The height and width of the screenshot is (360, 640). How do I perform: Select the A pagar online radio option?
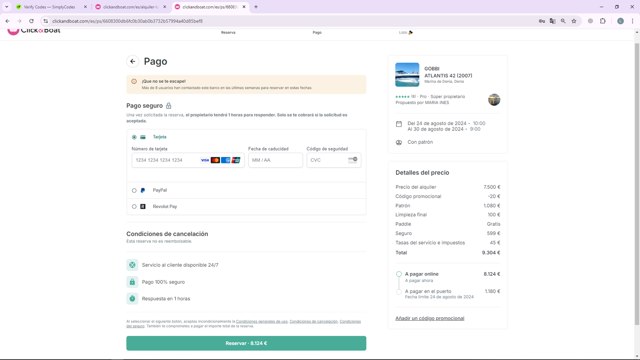tap(399, 274)
